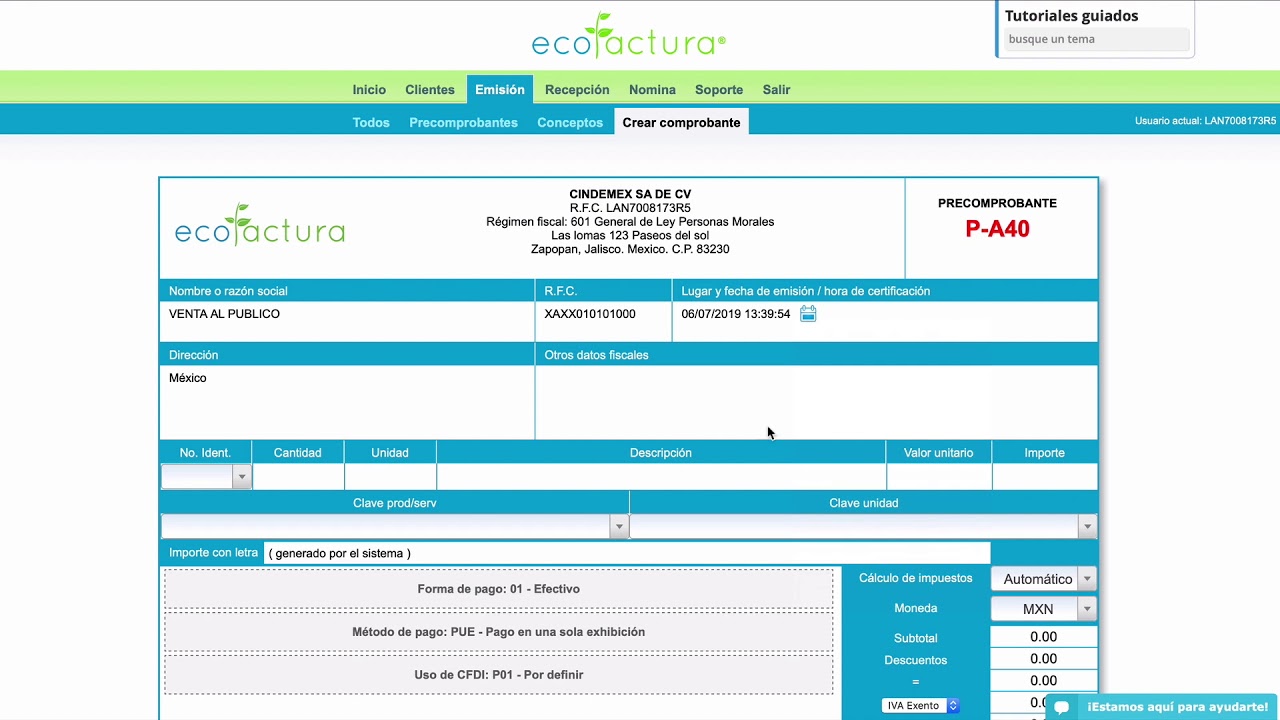Click Forma de pago: 01 - Efectivo

click(498, 589)
